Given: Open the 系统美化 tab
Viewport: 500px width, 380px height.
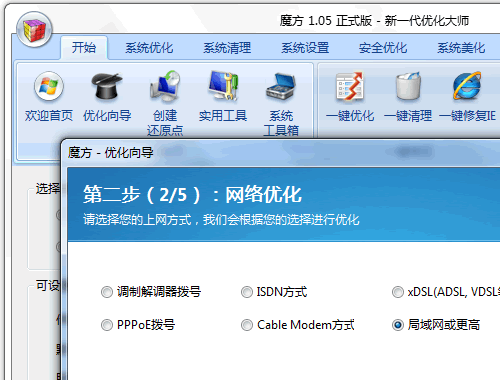Looking at the screenshot, I should pos(461,48).
